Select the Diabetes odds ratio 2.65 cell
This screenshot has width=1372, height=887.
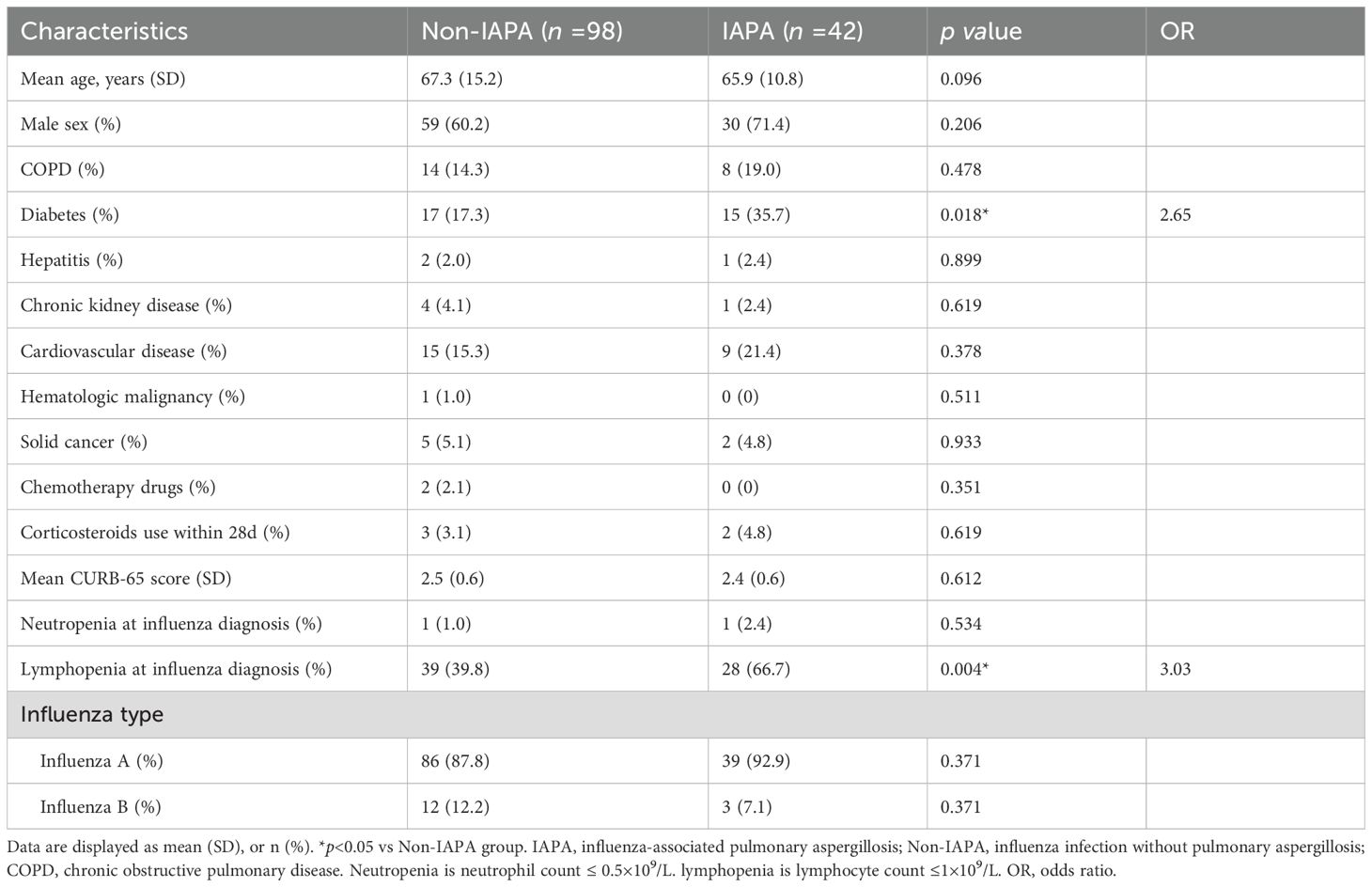click(1175, 215)
